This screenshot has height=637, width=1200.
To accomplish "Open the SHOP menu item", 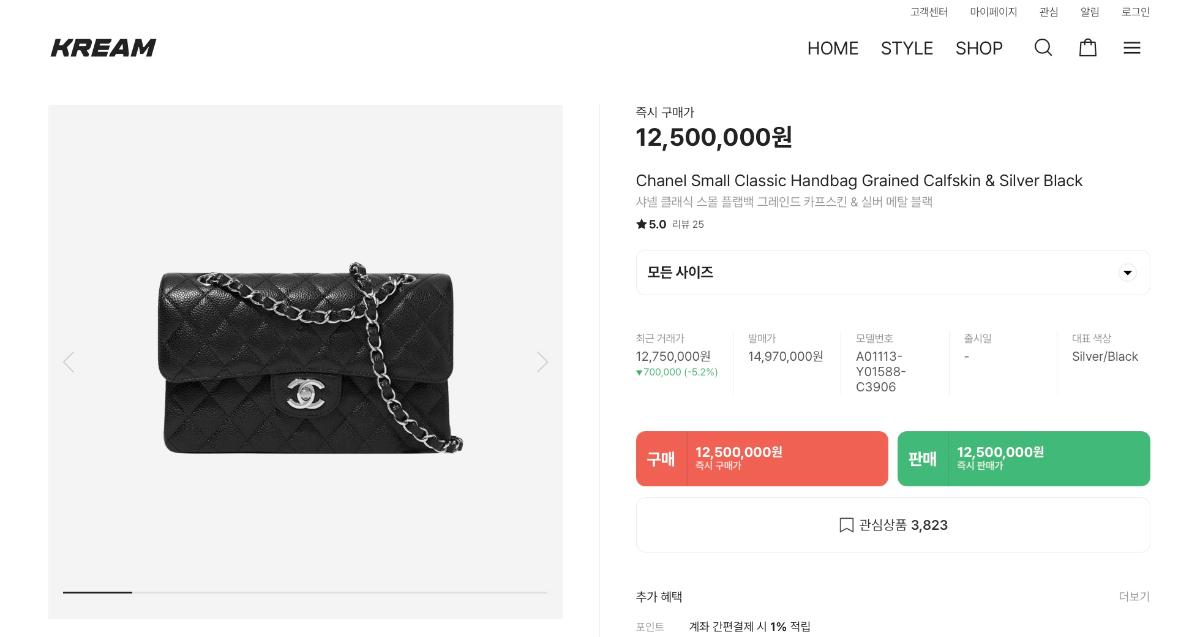I will [979, 48].
